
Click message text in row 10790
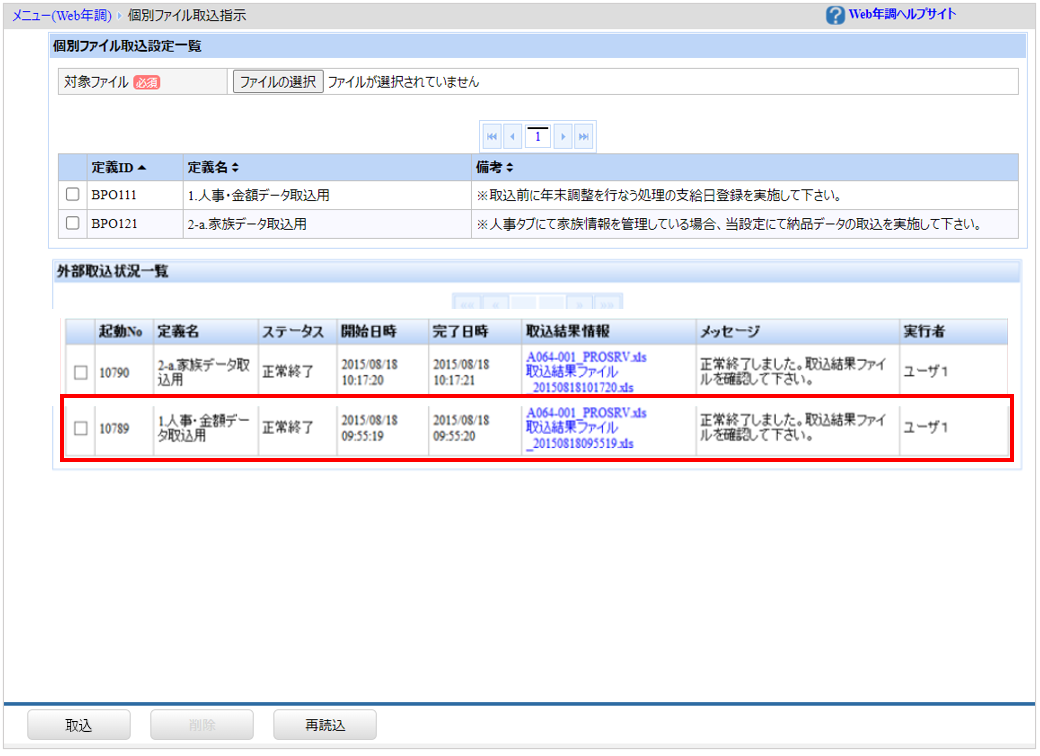793,372
